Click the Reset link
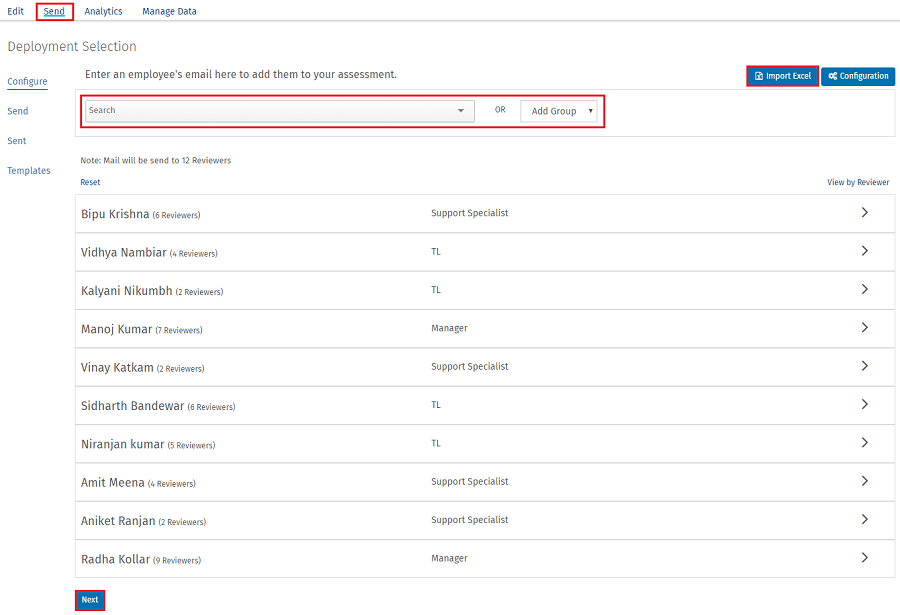This screenshot has height=615, width=900. click(90, 182)
